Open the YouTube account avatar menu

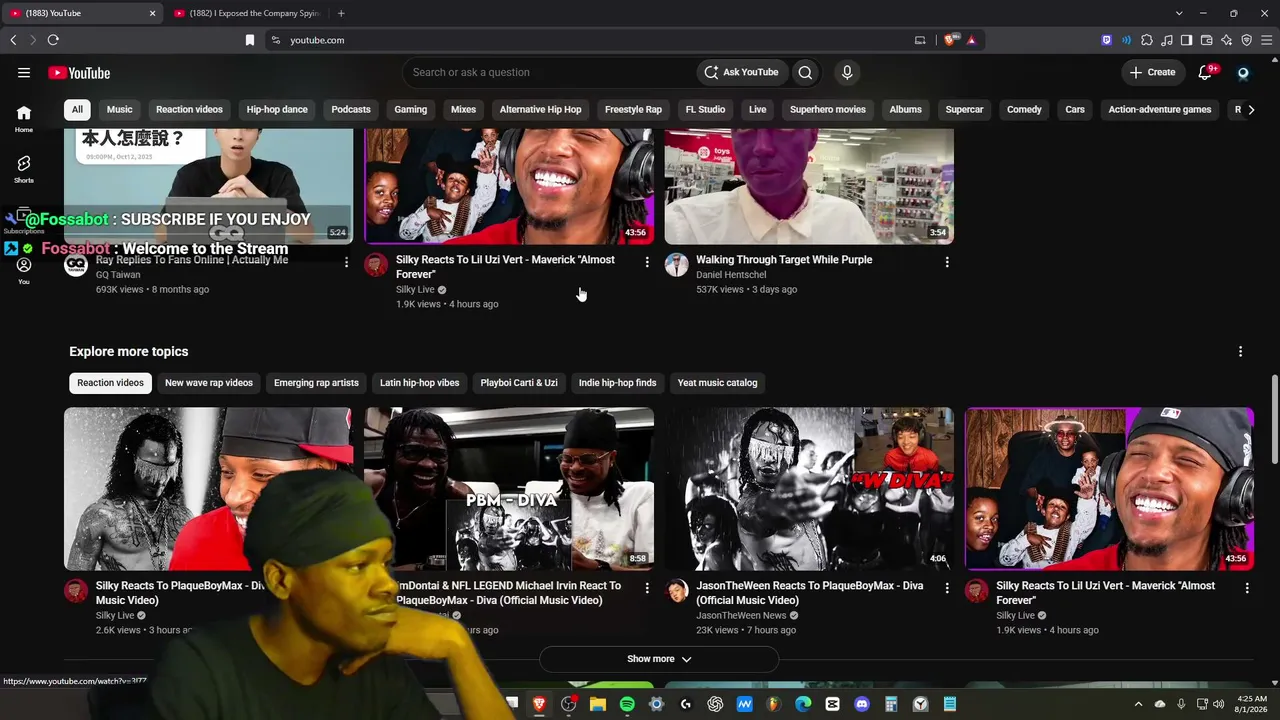click(x=1243, y=72)
